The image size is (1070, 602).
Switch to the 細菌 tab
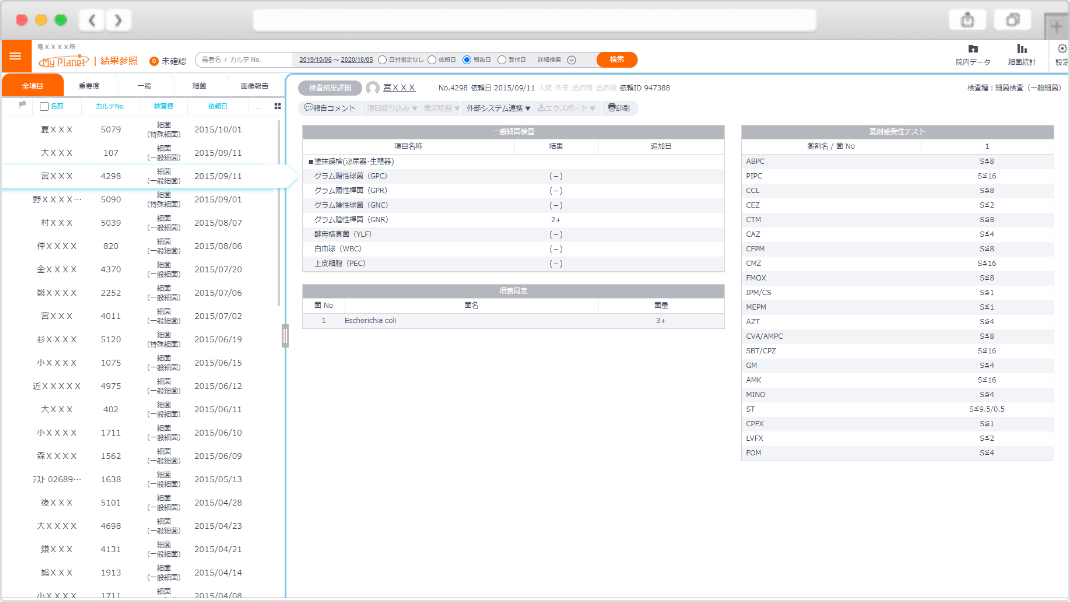(x=199, y=86)
